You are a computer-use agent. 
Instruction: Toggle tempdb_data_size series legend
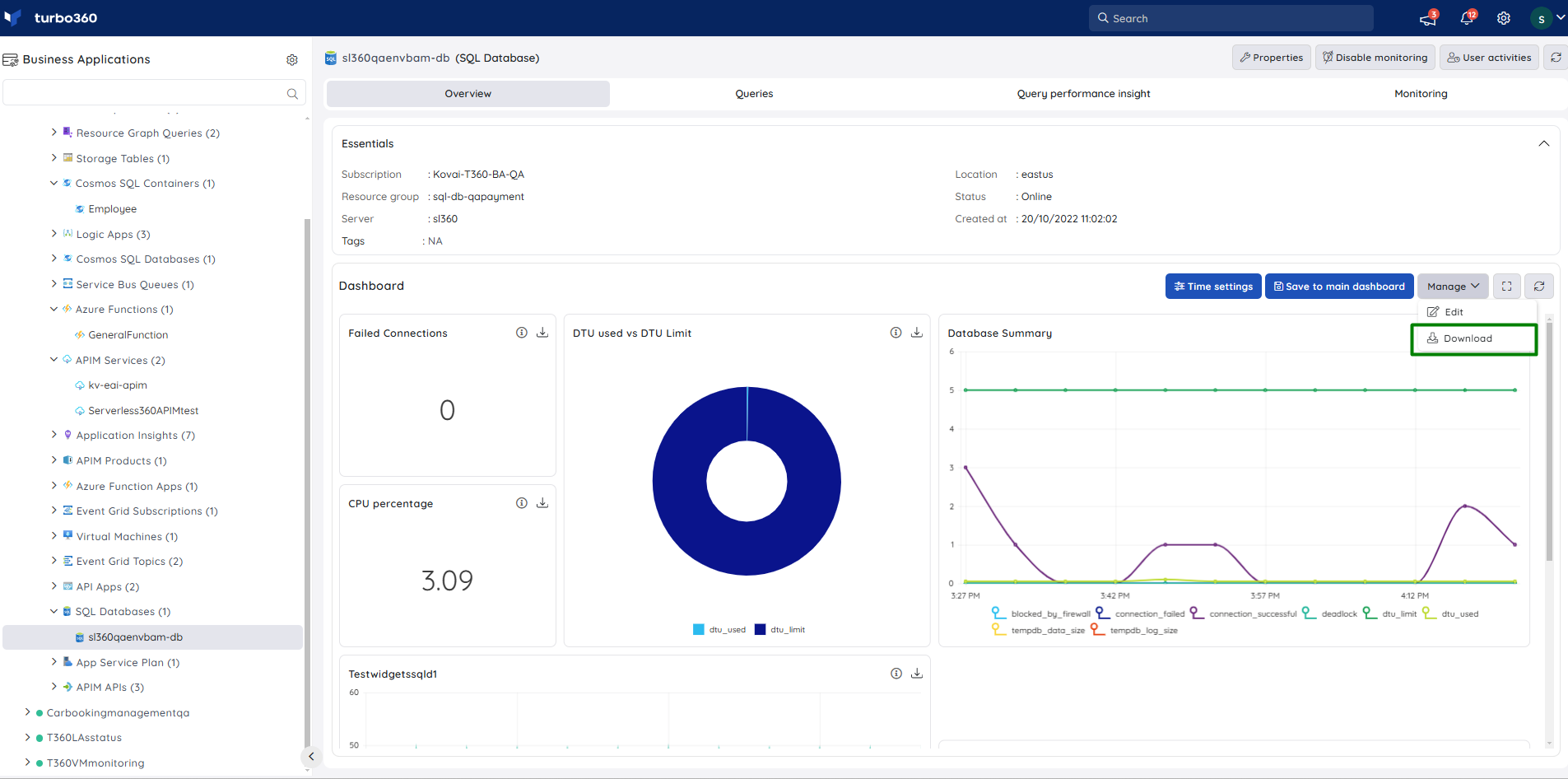[1038, 630]
